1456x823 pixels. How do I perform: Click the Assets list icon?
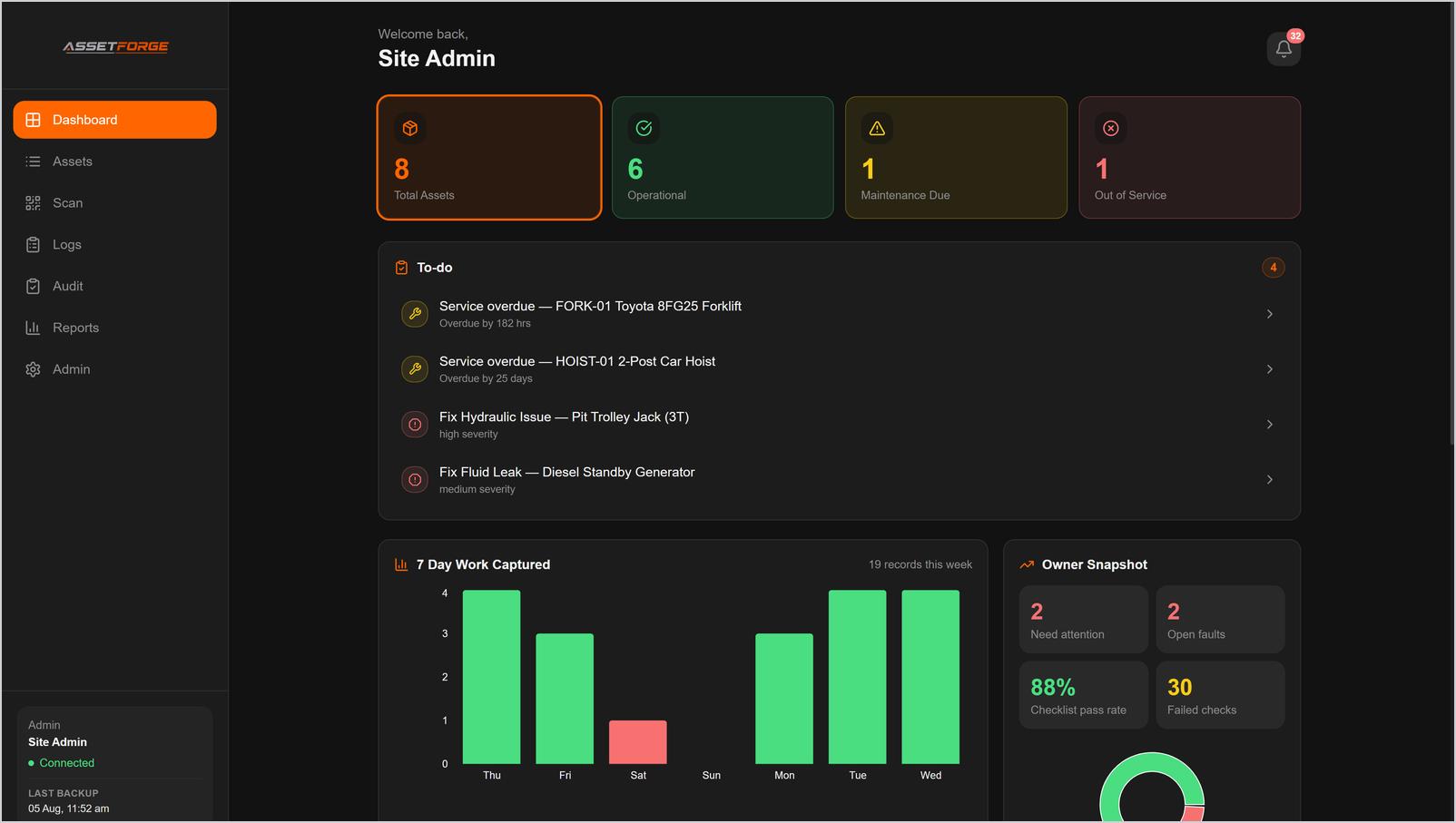33,162
